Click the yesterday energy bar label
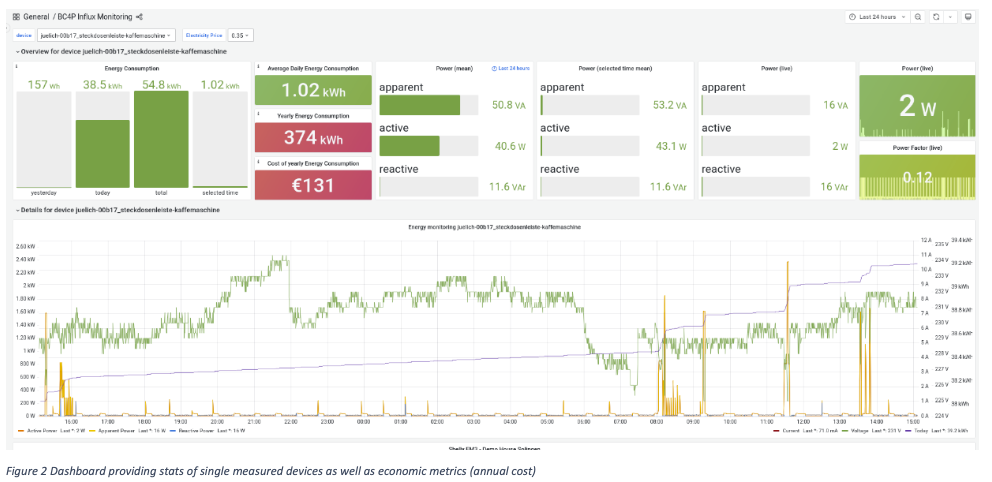This screenshot has width=992, height=482. [x=43, y=193]
